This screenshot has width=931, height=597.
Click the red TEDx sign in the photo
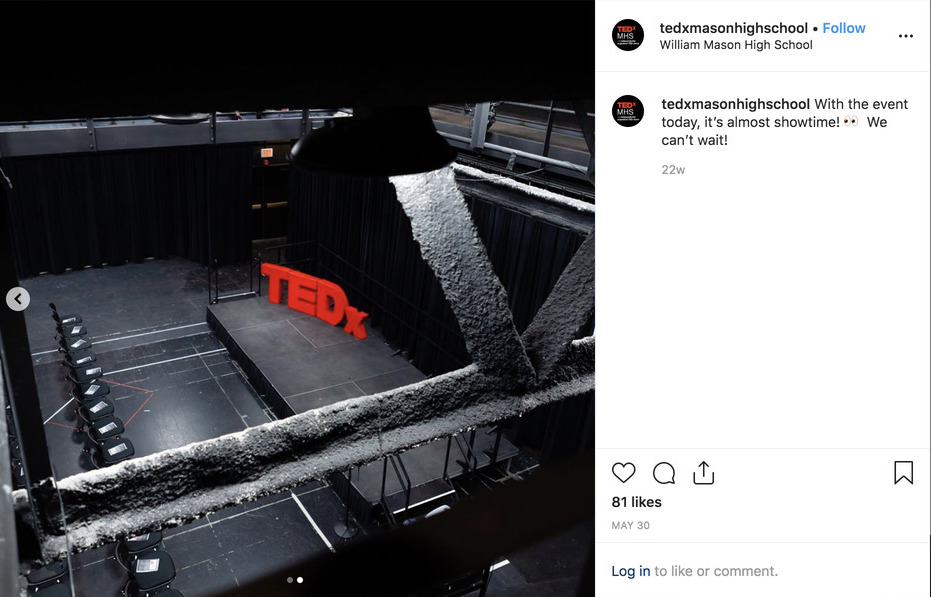click(314, 301)
